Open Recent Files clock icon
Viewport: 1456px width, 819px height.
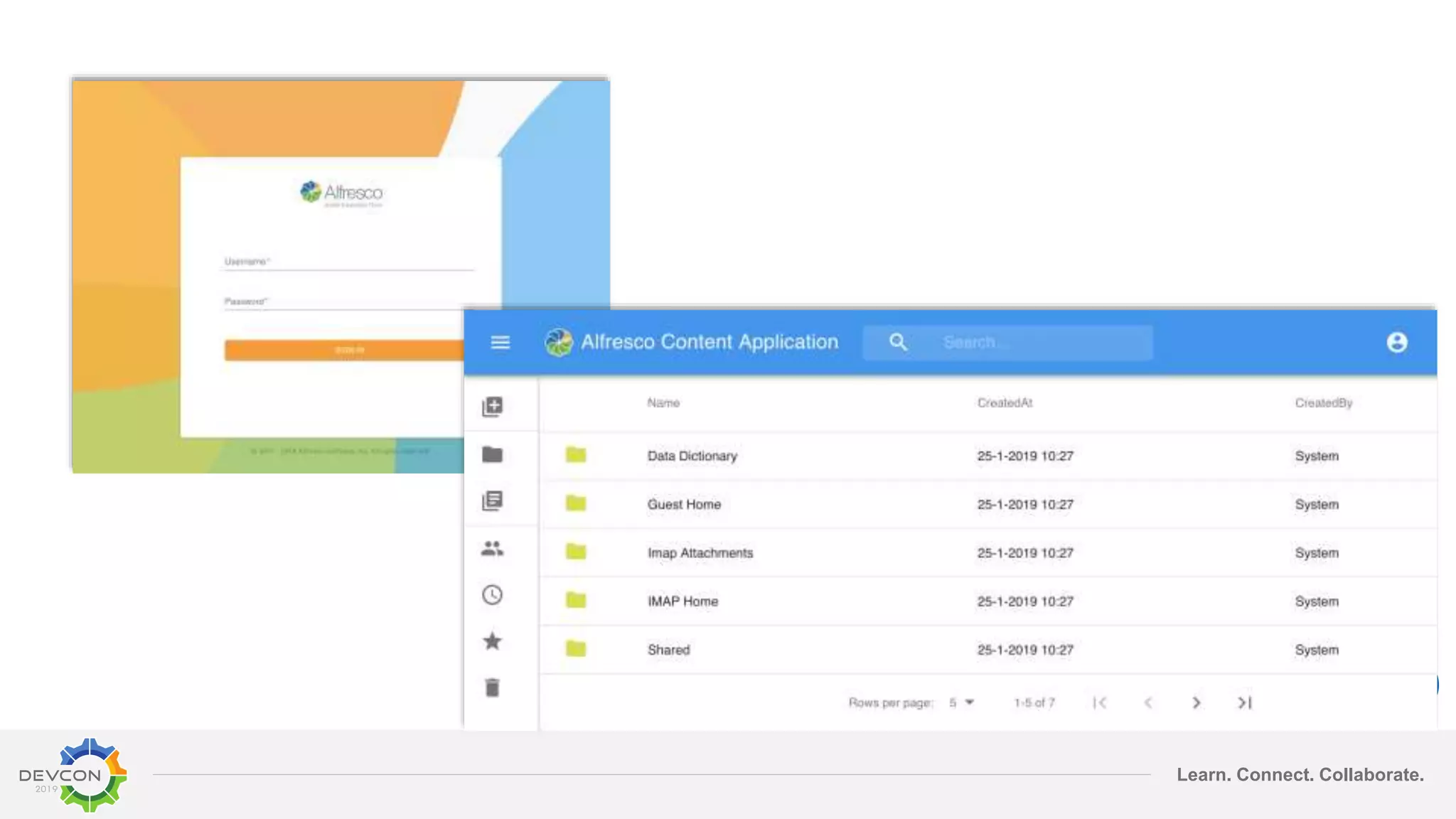coord(492,595)
